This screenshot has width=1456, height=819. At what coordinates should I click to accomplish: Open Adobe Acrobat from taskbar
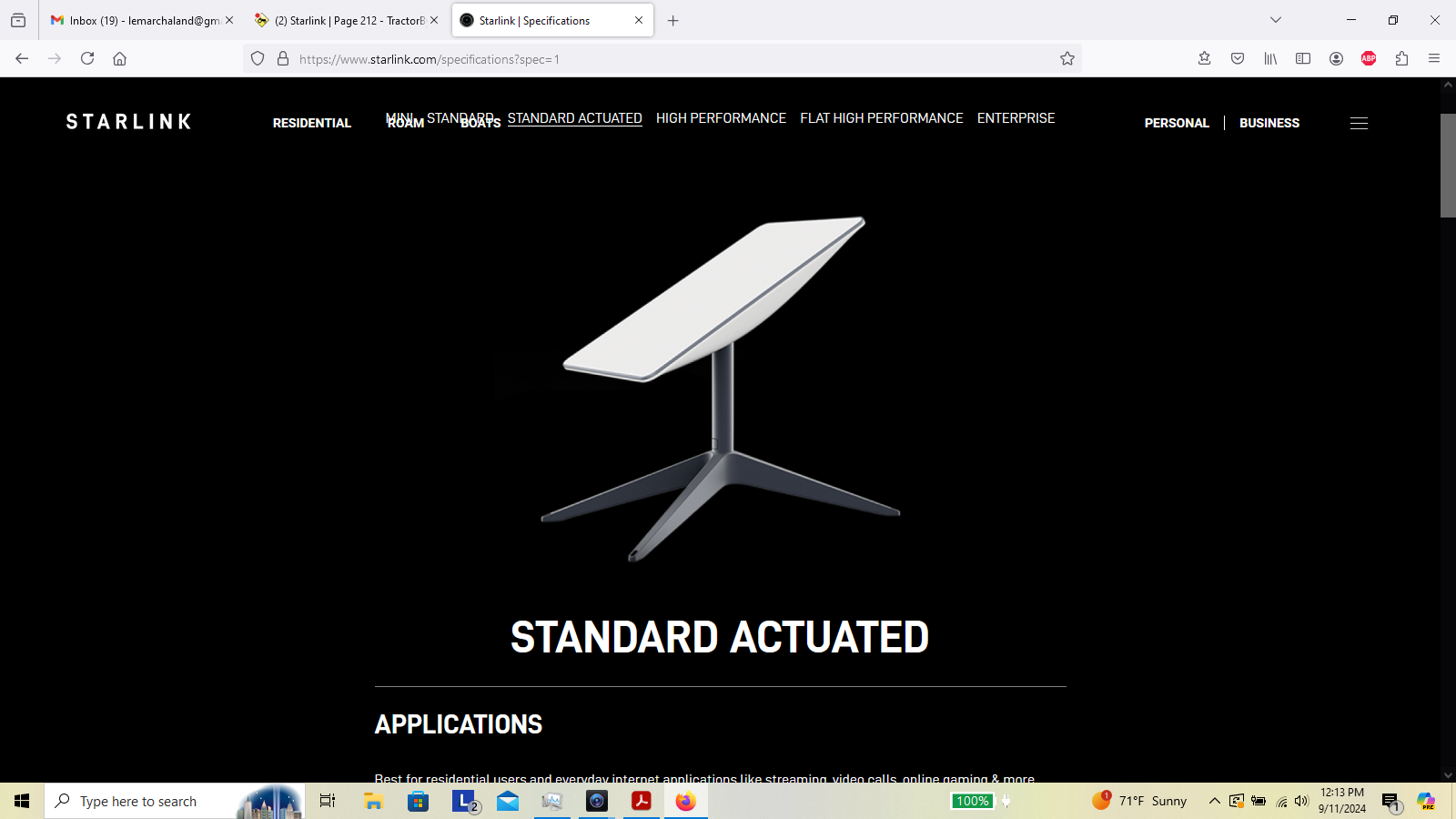(642, 801)
